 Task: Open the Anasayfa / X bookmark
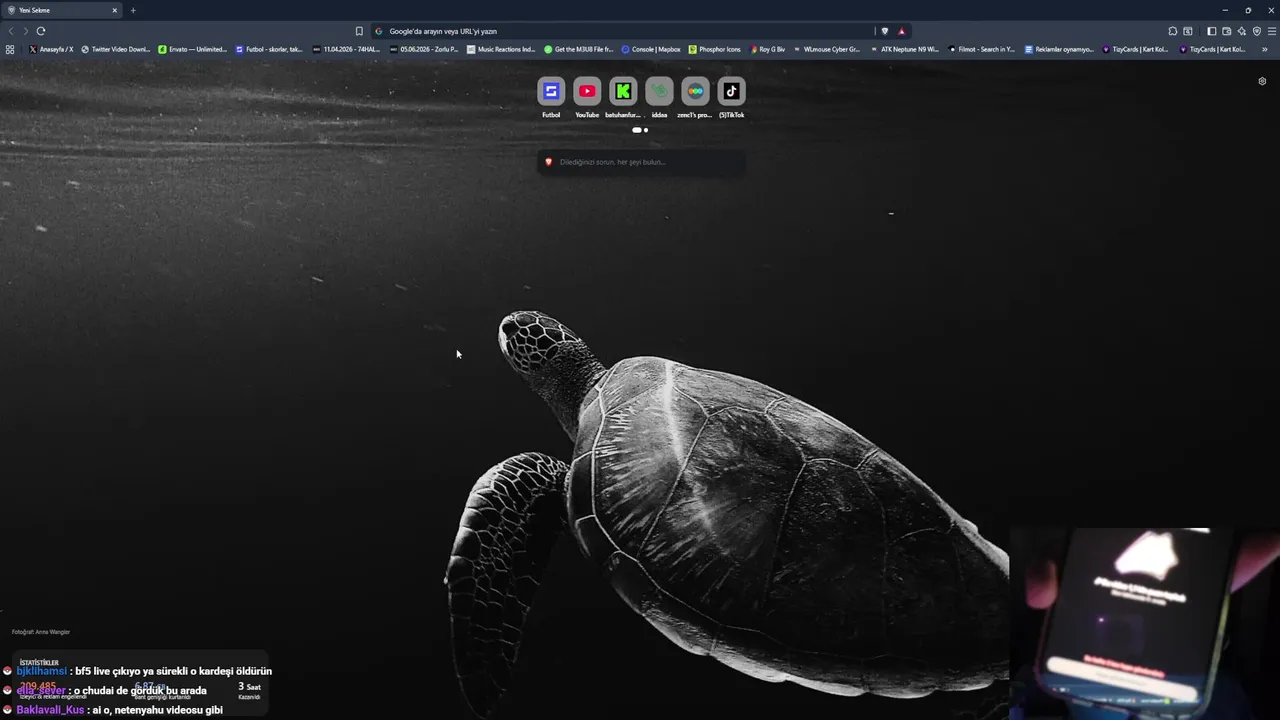[x=51, y=49]
